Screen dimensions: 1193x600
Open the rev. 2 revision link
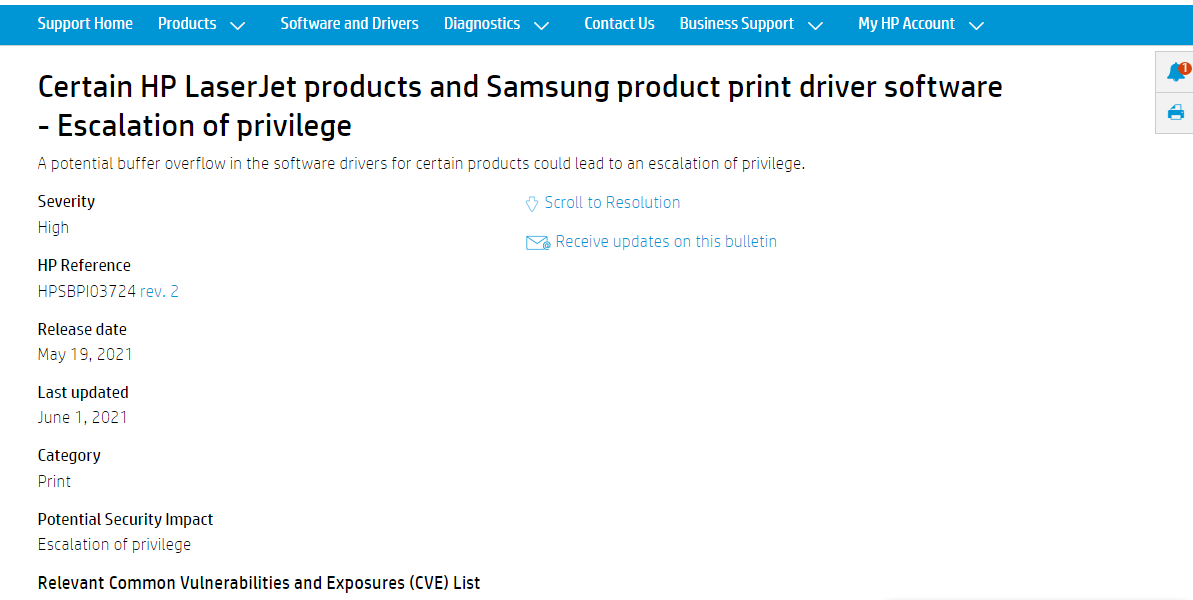159,291
